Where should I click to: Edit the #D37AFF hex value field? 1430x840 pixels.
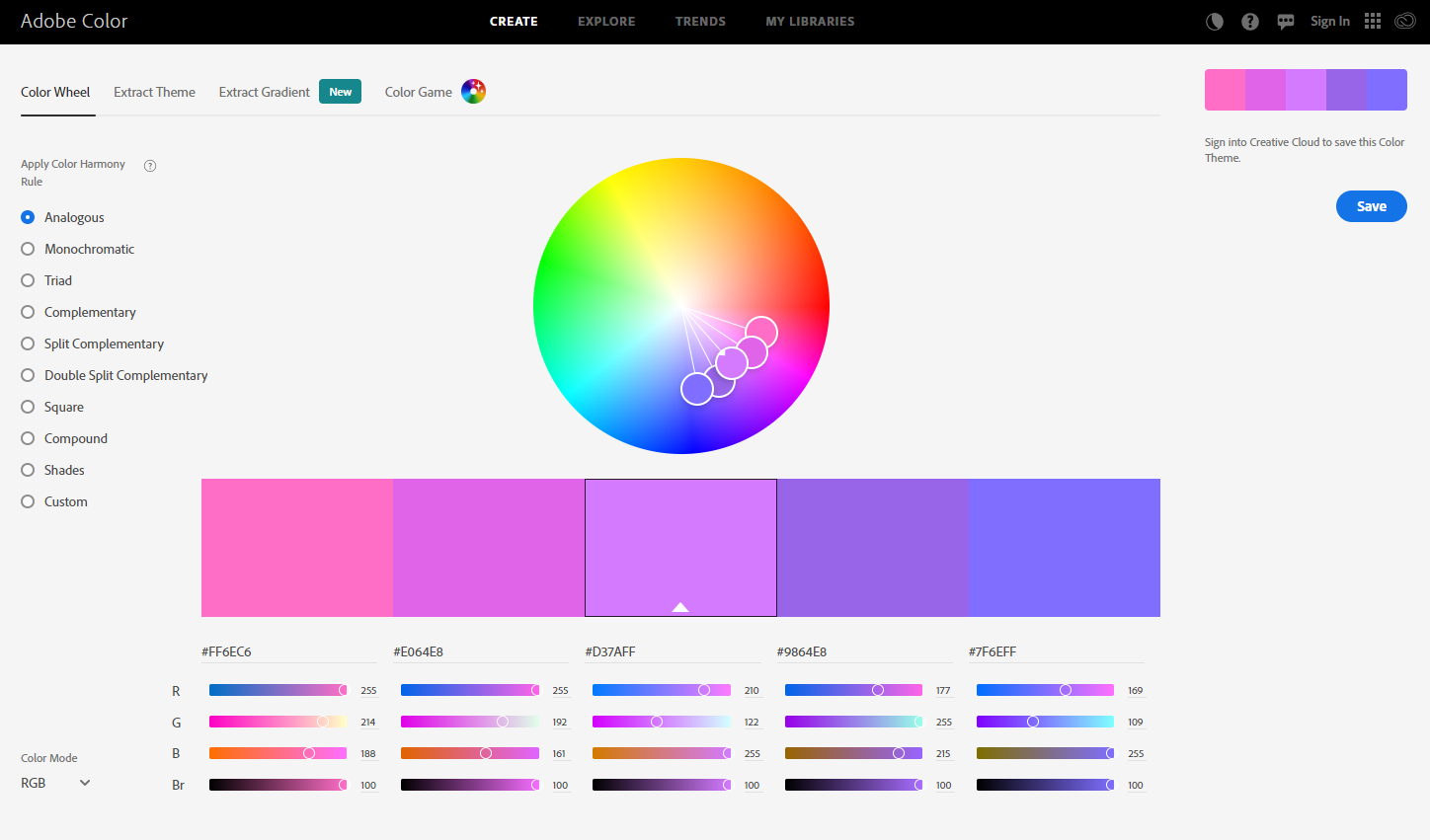(673, 651)
